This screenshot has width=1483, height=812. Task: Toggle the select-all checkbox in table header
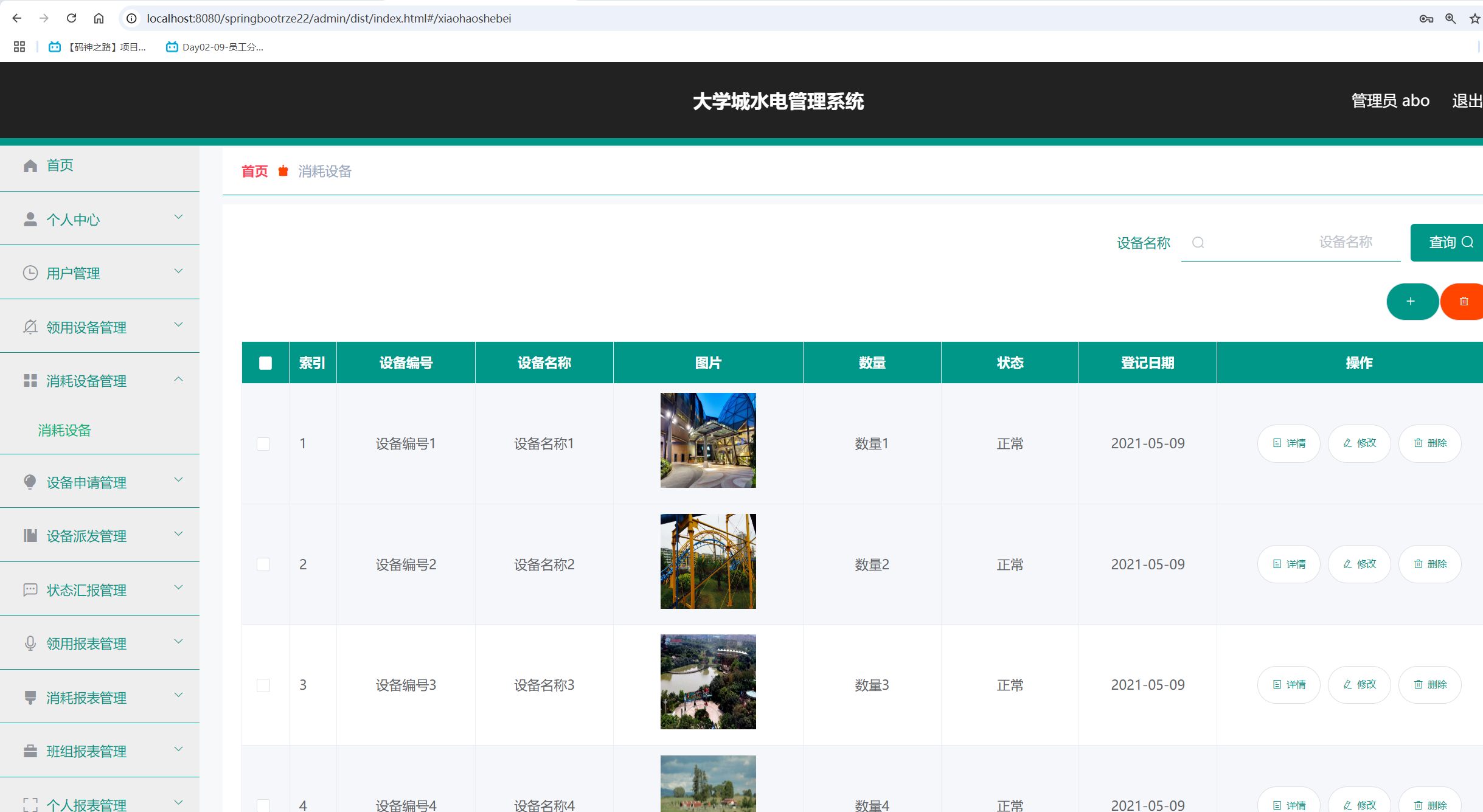point(265,363)
